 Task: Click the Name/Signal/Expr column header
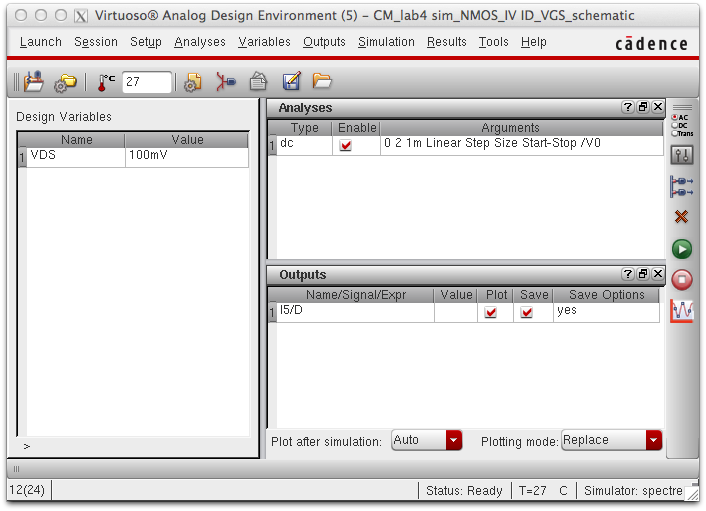355,295
